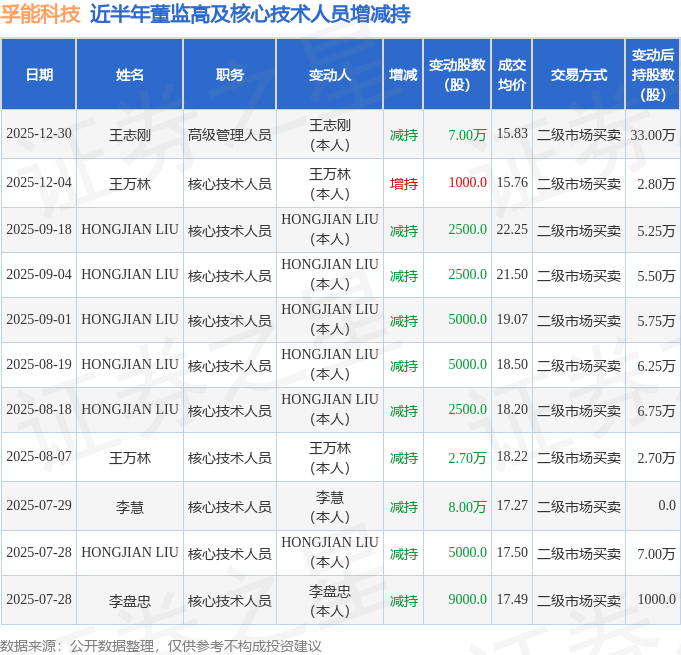Click the 数据来源 disclaimer footer text

(161, 646)
